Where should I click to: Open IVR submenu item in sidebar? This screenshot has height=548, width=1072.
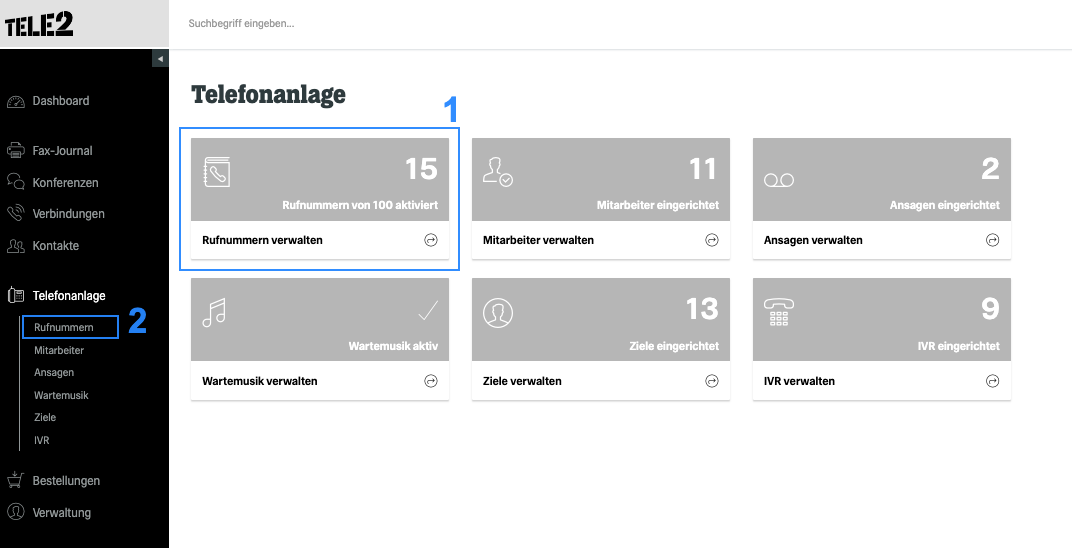[42, 440]
